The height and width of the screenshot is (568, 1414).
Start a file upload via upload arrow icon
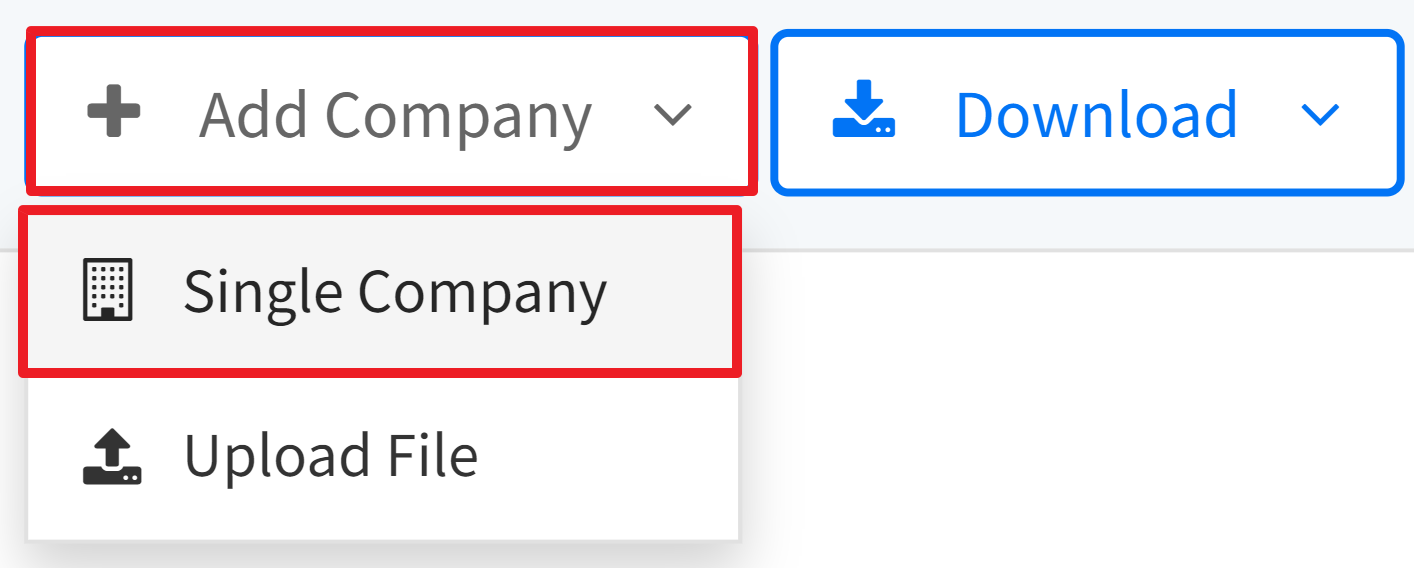click(111, 457)
